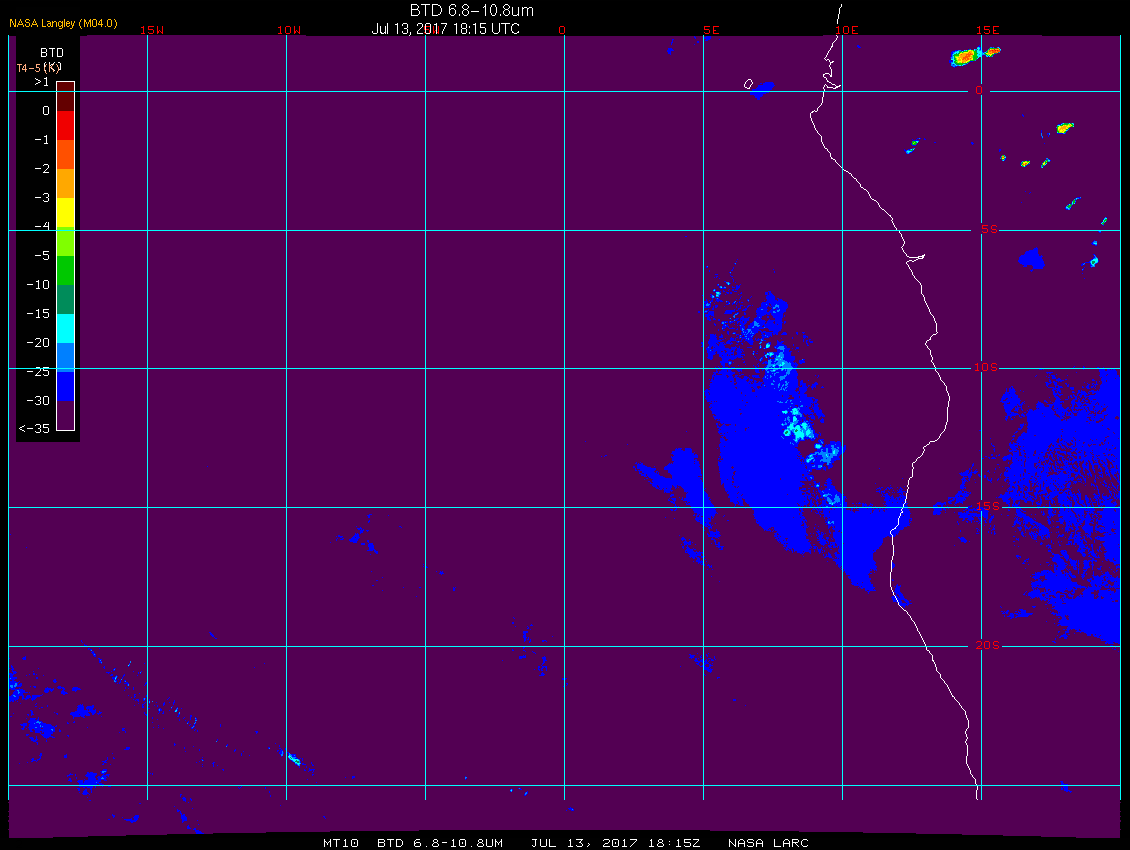Image resolution: width=1130 pixels, height=850 pixels.
Task: Click the 10S latitude label
Action: (986, 368)
